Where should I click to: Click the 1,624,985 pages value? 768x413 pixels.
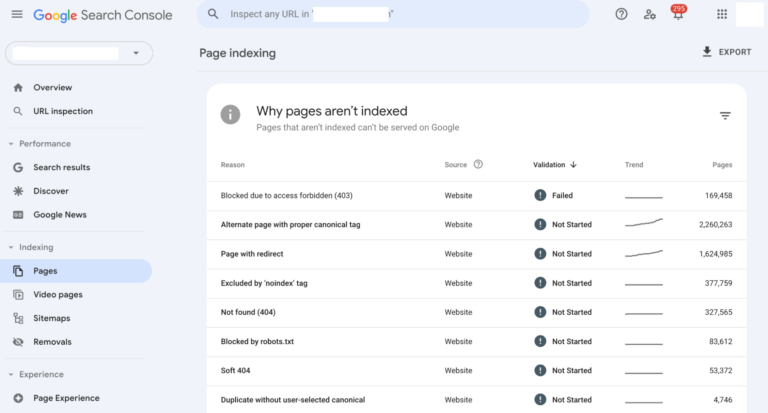pos(715,254)
